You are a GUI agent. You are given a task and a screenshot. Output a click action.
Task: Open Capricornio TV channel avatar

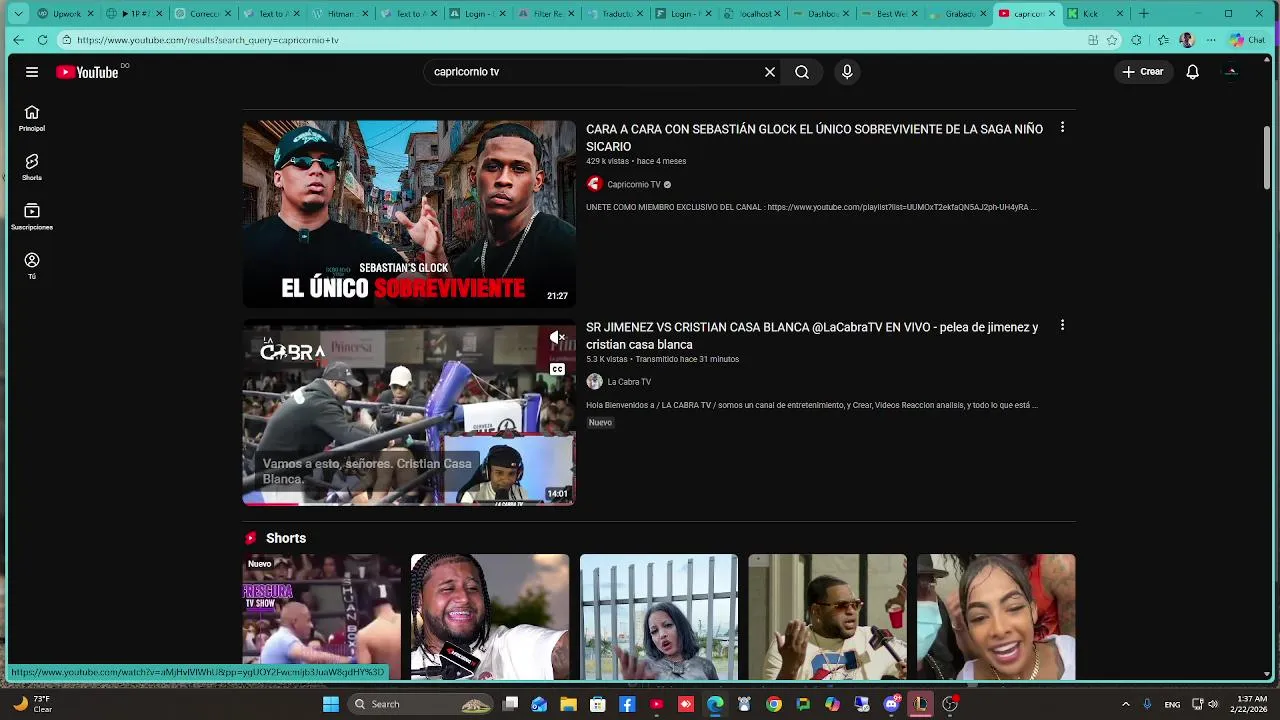(594, 184)
